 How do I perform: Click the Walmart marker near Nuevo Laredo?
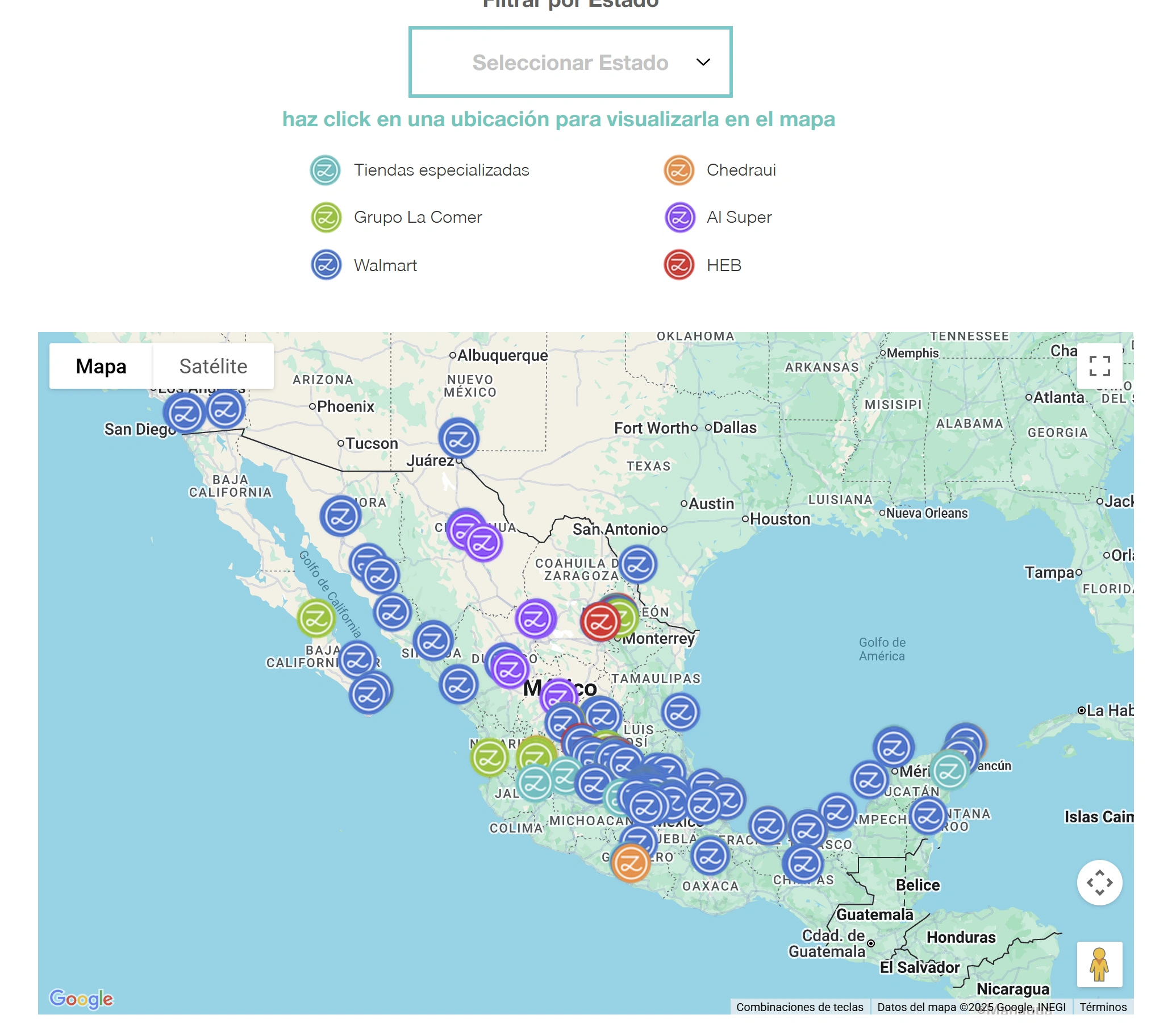tap(637, 564)
